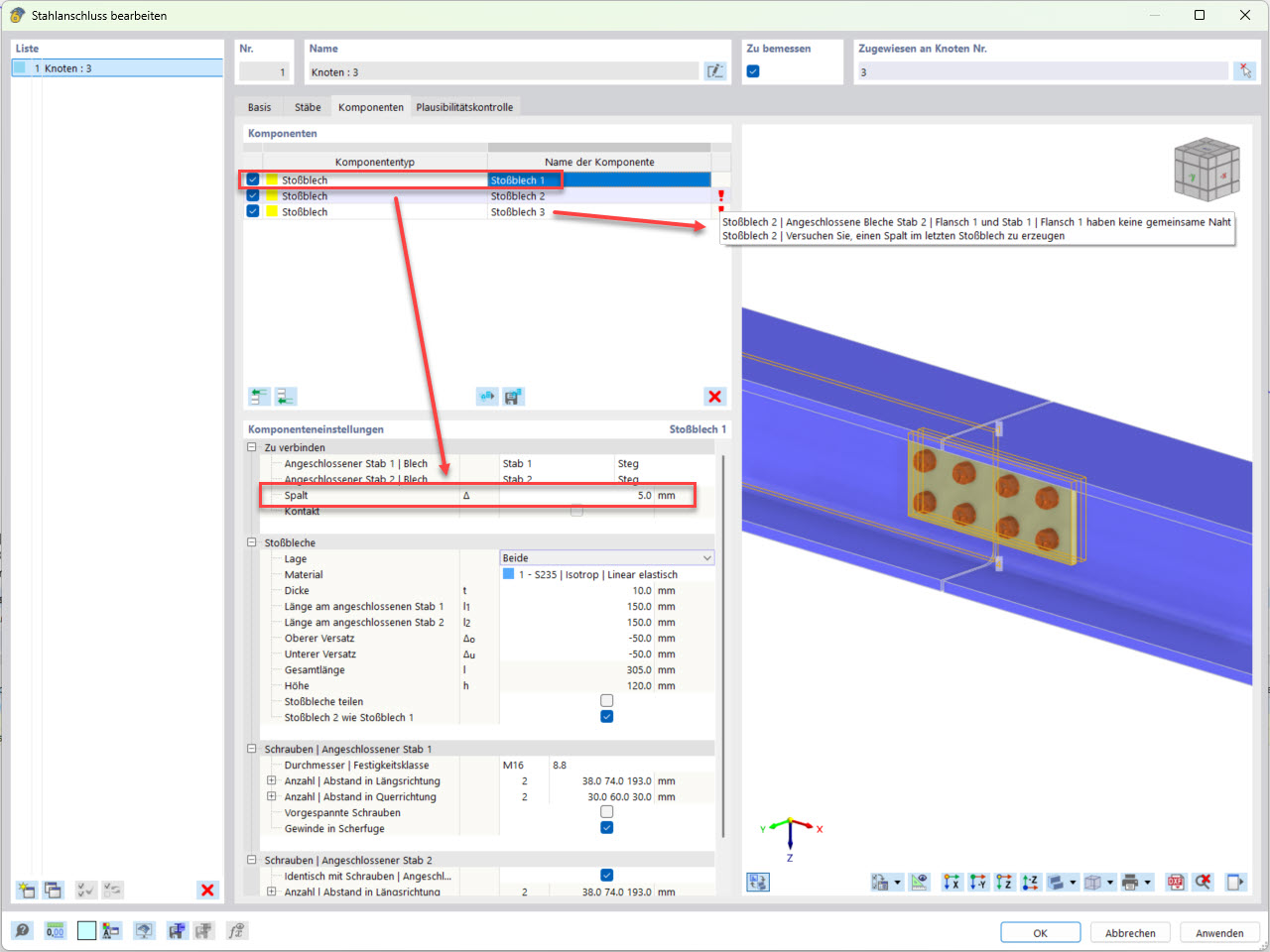
Task: Set view in X direction
Action: [x=952, y=882]
